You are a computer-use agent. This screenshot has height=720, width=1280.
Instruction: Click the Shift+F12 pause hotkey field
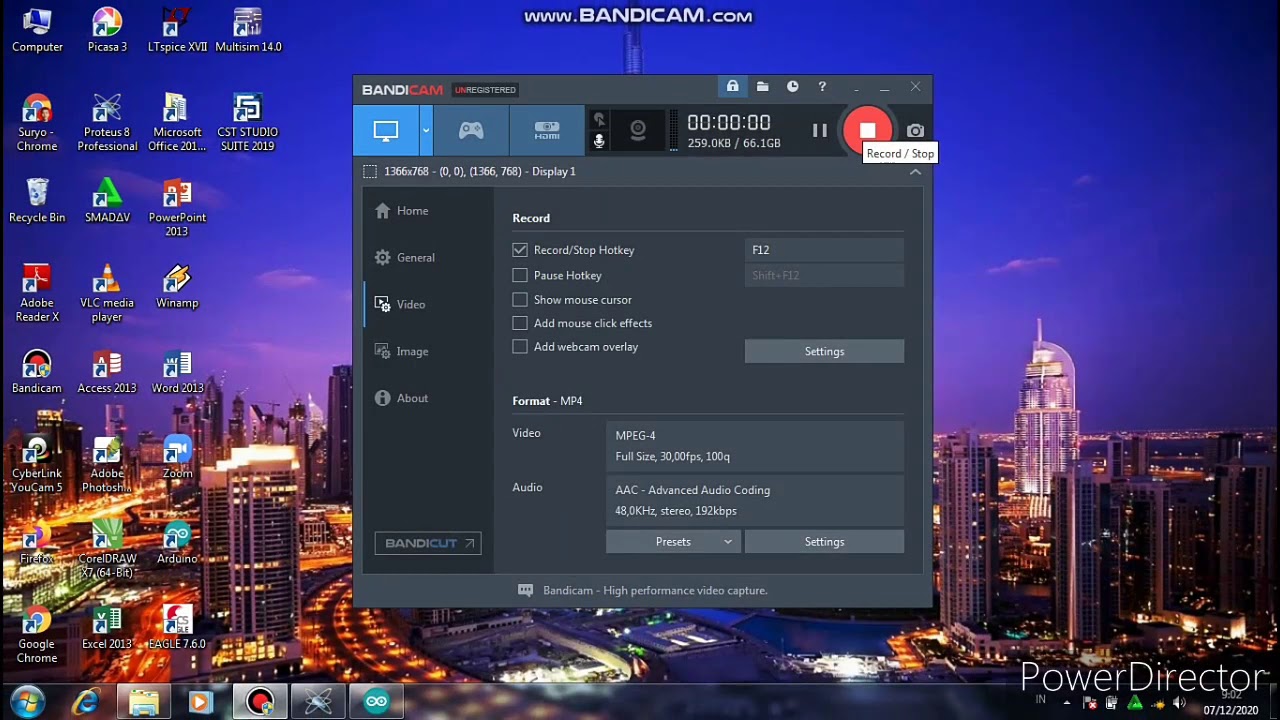coord(824,275)
